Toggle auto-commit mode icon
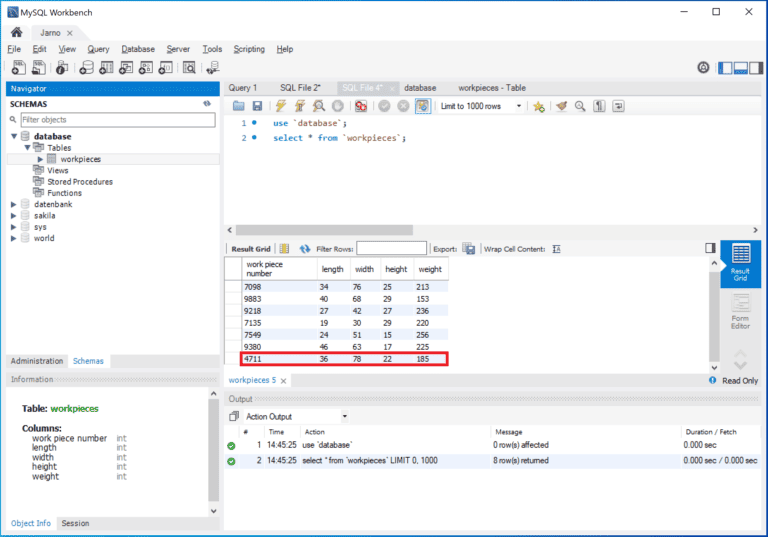The height and width of the screenshot is (537, 768). pyautogui.click(x=423, y=106)
